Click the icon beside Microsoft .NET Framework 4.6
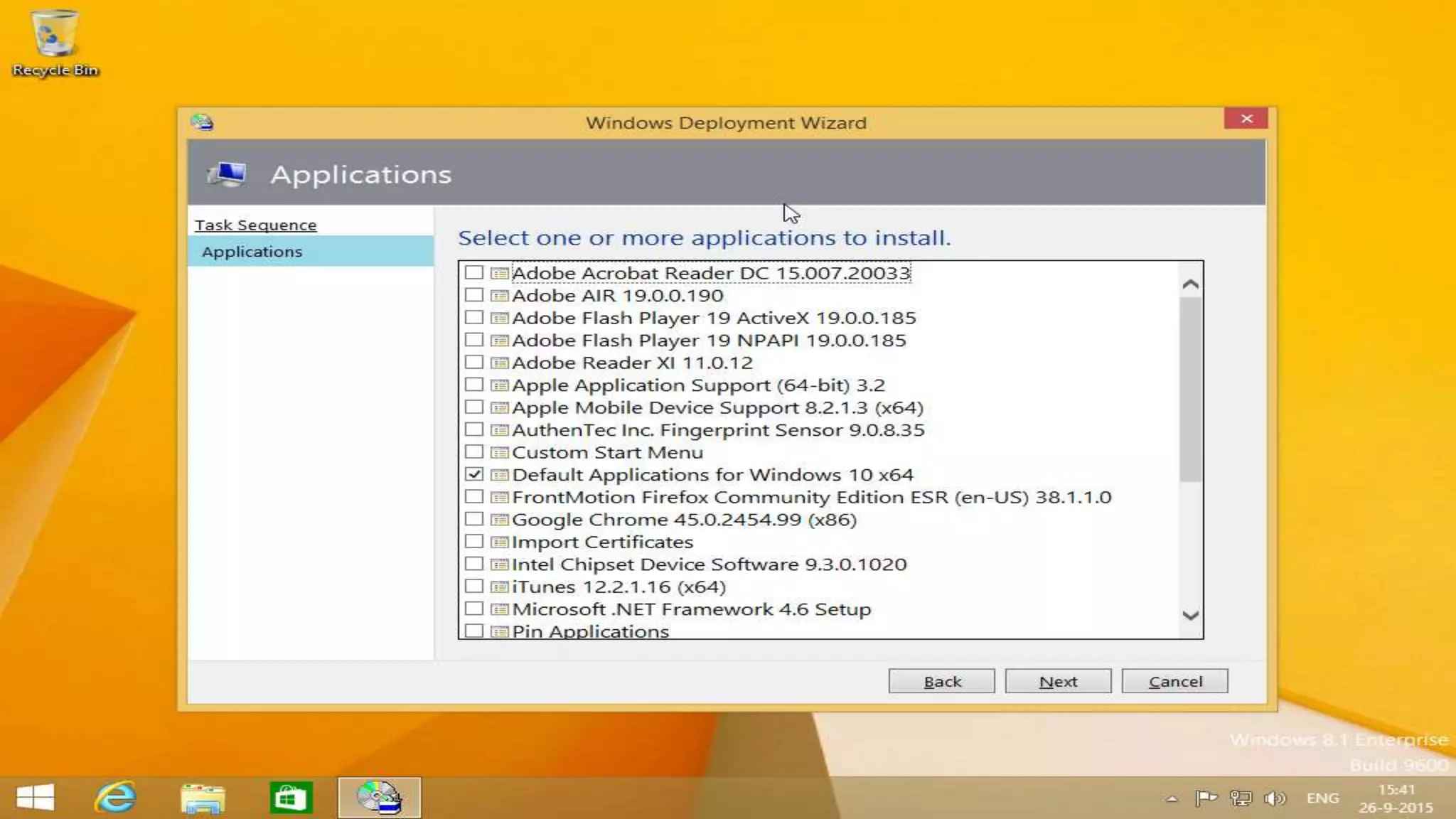This screenshot has height=819, width=1456. point(500,609)
